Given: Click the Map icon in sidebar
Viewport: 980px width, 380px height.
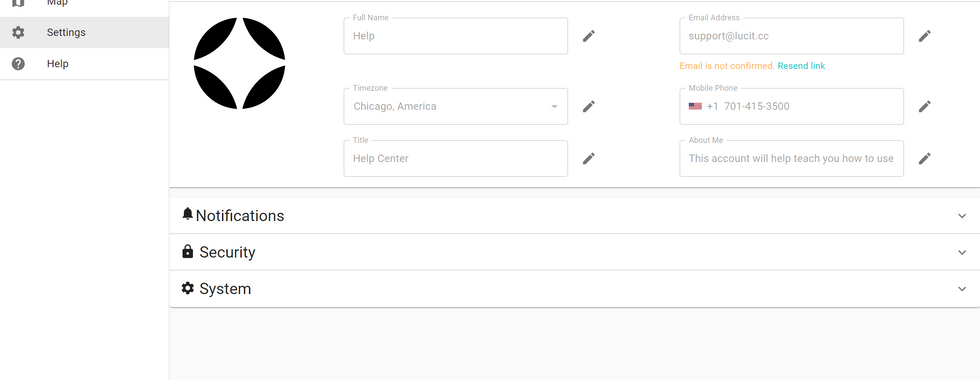Looking at the screenshot, I should point(18,2).
